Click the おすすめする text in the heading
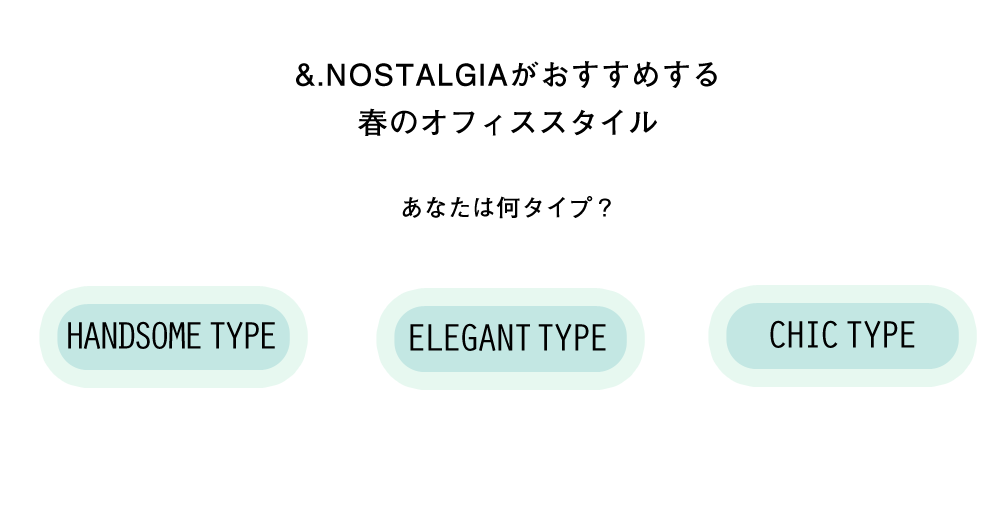 [630, 75]
